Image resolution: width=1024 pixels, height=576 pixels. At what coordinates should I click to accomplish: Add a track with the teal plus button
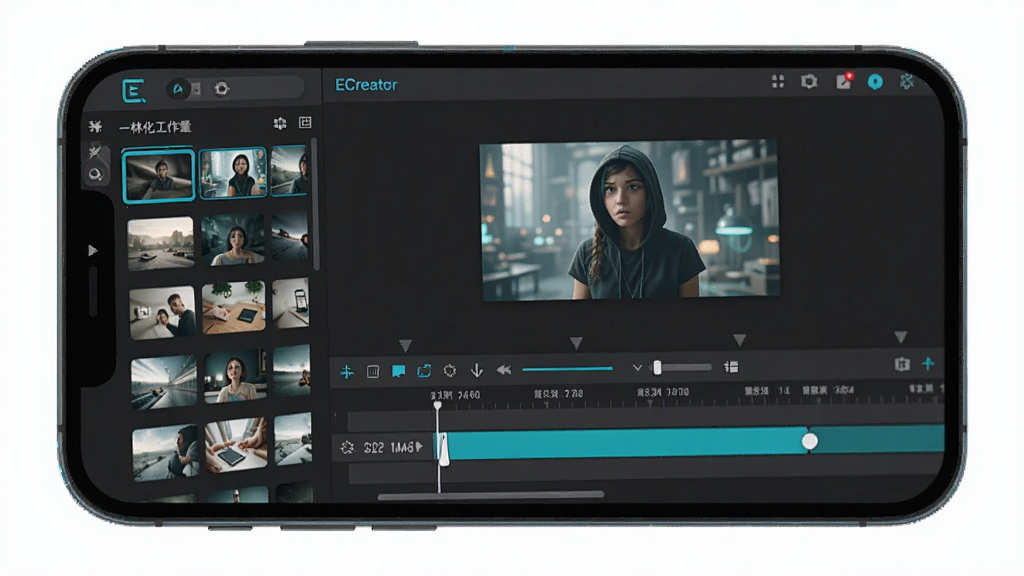pyautogui.click(x=928, y=364)
